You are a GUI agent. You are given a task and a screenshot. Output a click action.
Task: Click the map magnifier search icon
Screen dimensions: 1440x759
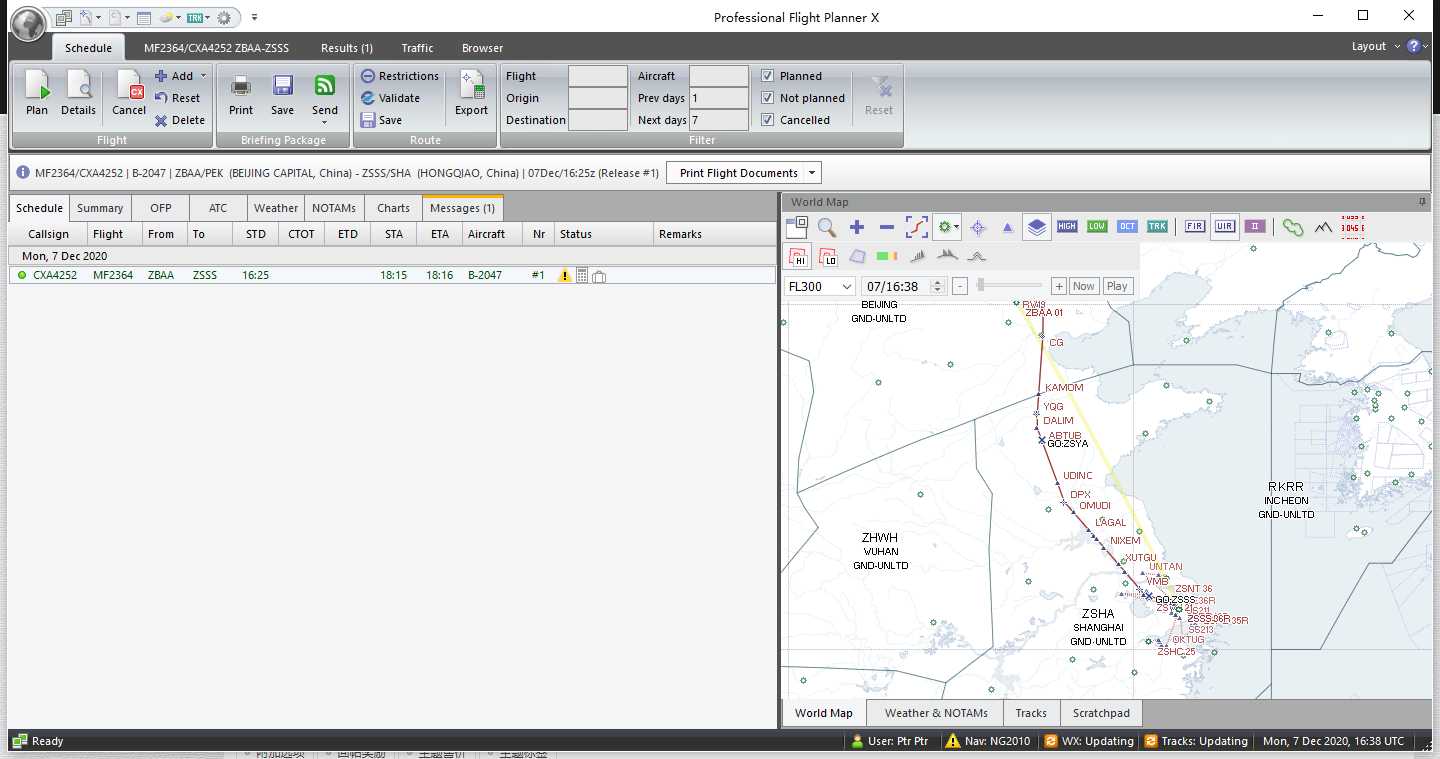[x=827, y=227]
